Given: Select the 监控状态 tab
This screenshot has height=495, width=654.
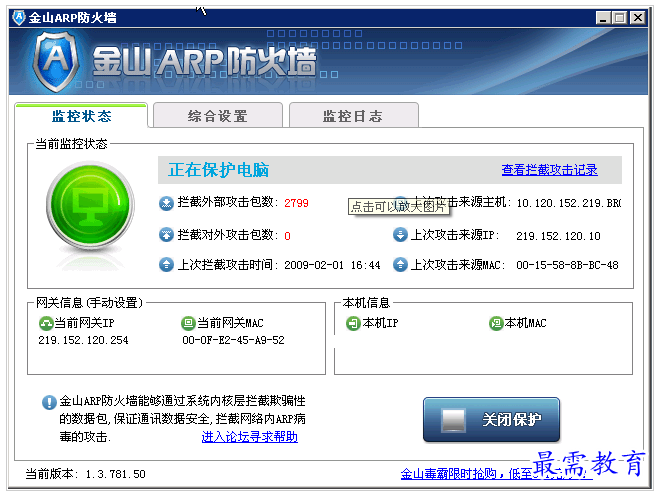Looking at the screenshot, I should click(x=81, y=115).
